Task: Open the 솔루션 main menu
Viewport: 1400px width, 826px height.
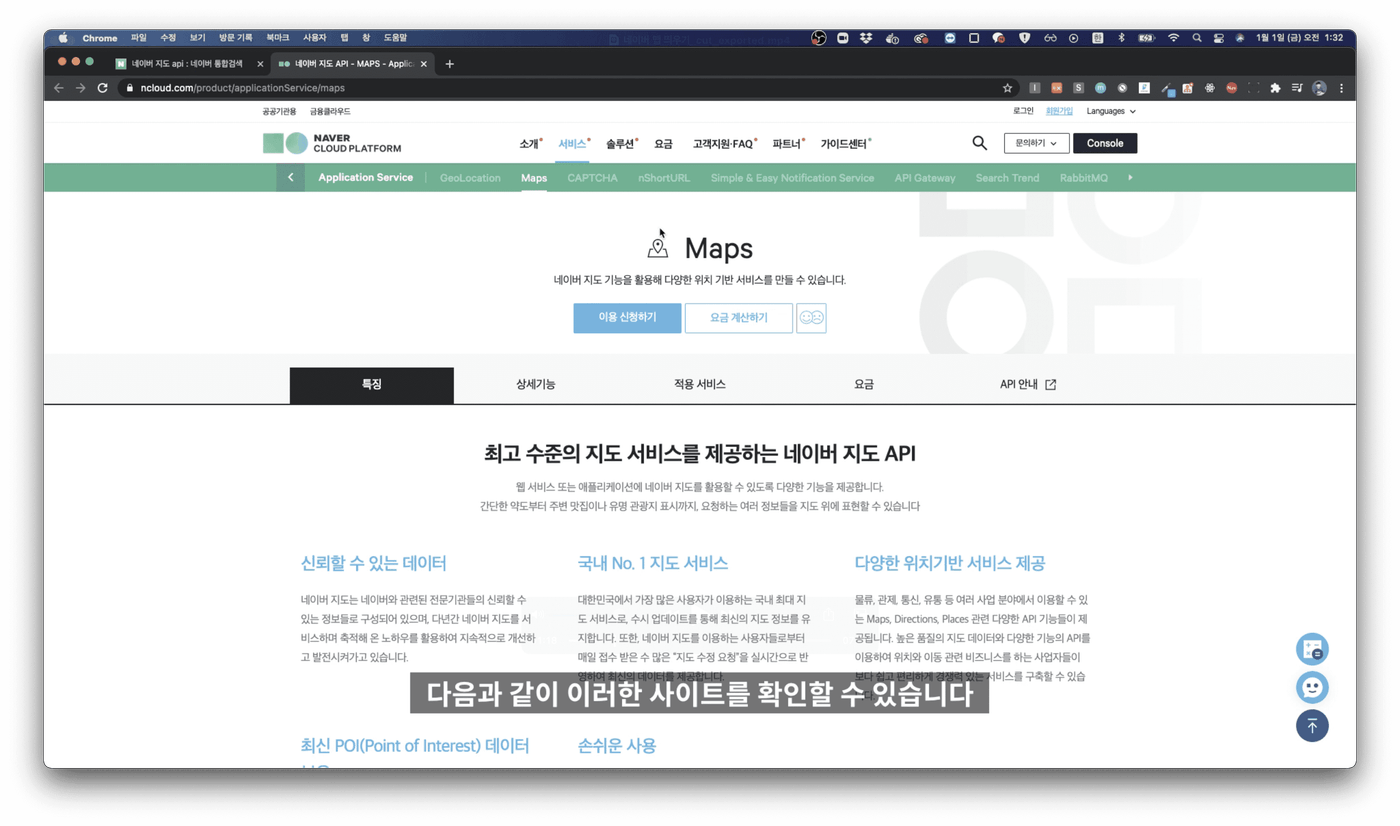Action: pyautogui.click(x=620, y=144)
